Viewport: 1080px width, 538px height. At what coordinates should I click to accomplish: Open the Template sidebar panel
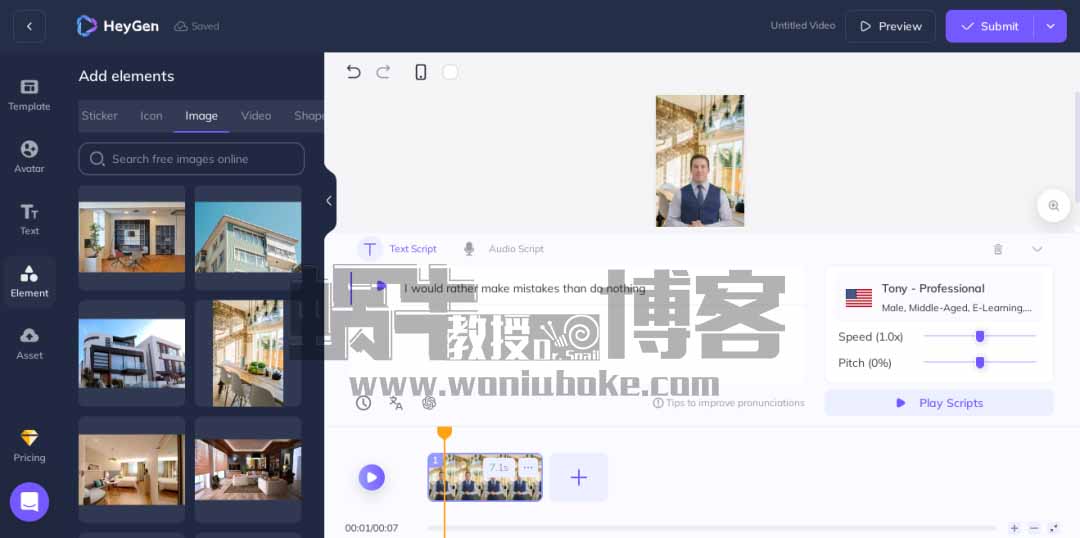(29, 95)
